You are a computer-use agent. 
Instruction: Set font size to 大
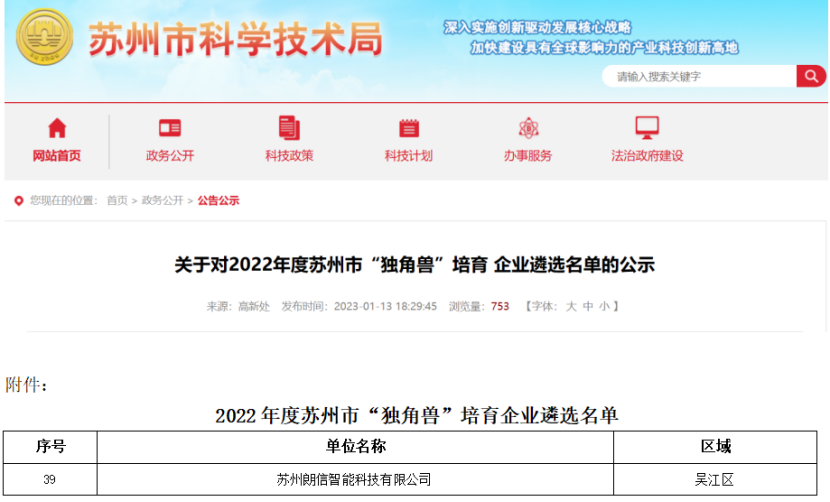pyautogui.click(x=571, y=307)
